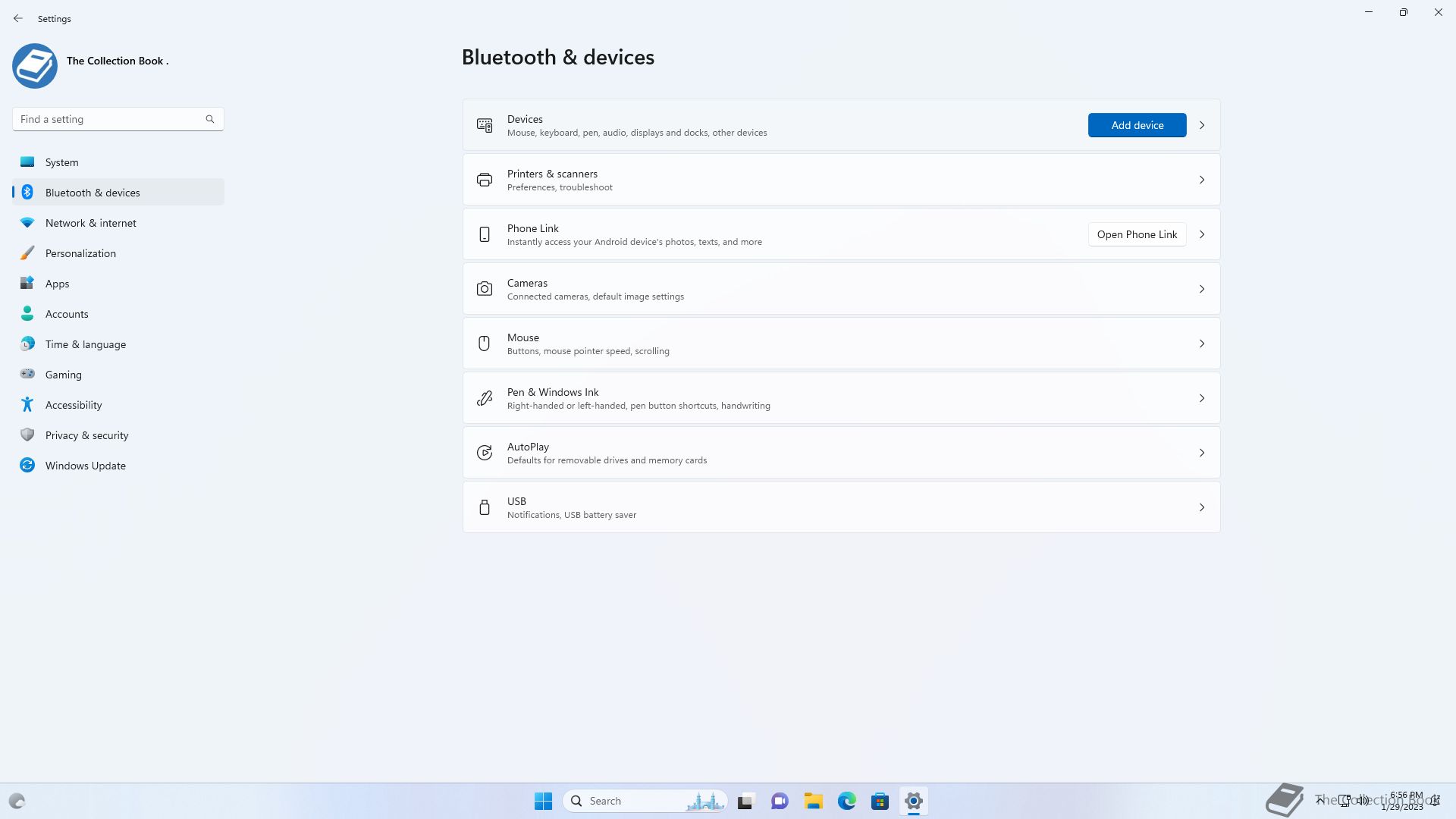Image resolution: width=1456 pixels, height=819 pixels.
Task: Click The Collection Book account name
Action: point(118,61)
